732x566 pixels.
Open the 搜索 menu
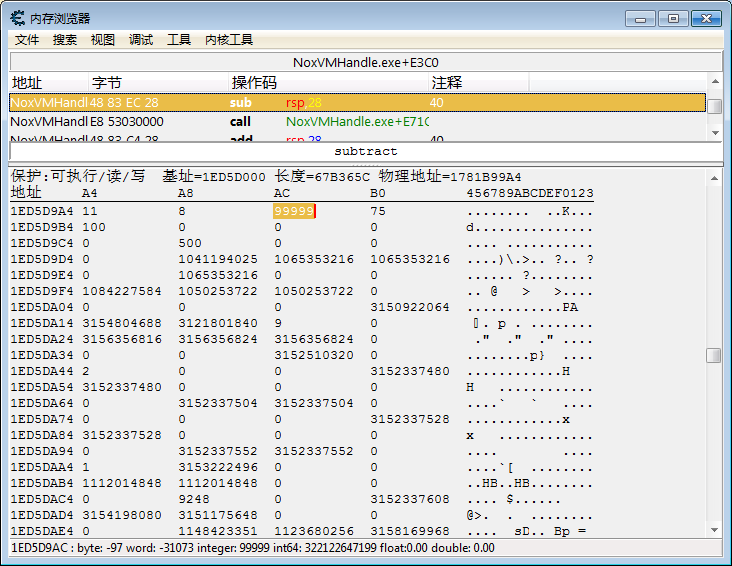pos(64,40)
